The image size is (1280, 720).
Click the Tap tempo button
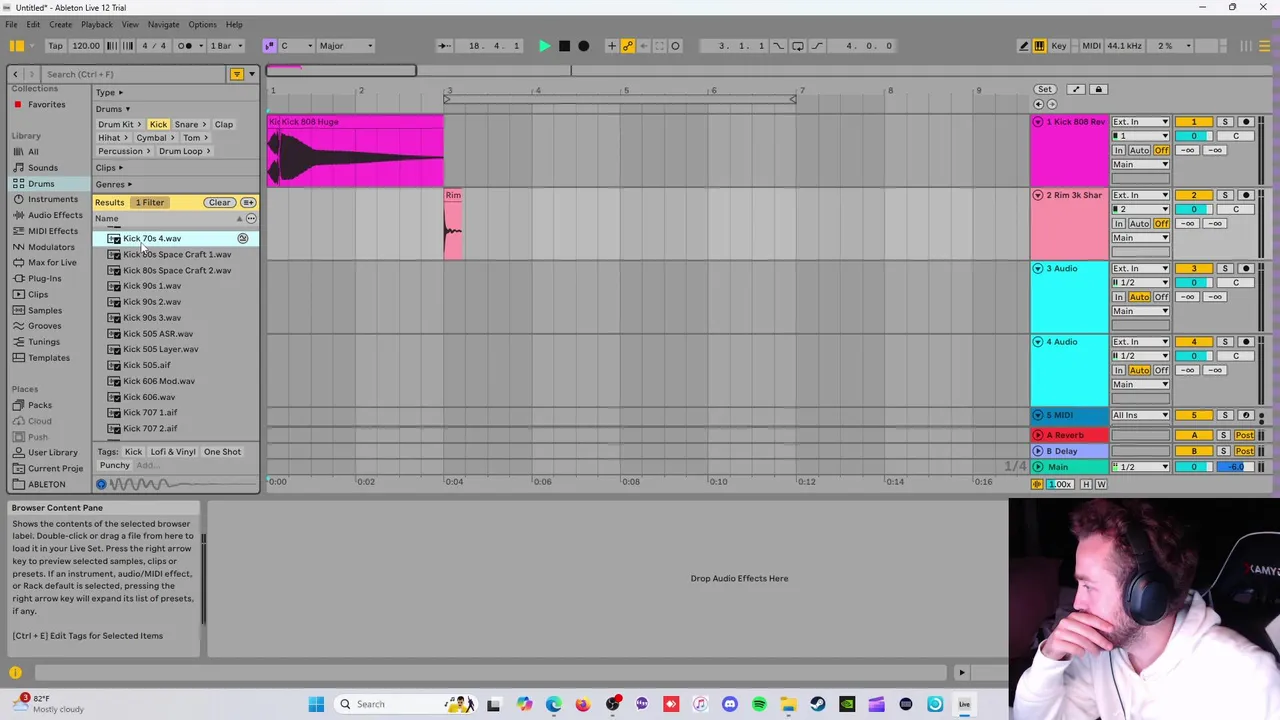pos(55,46)
